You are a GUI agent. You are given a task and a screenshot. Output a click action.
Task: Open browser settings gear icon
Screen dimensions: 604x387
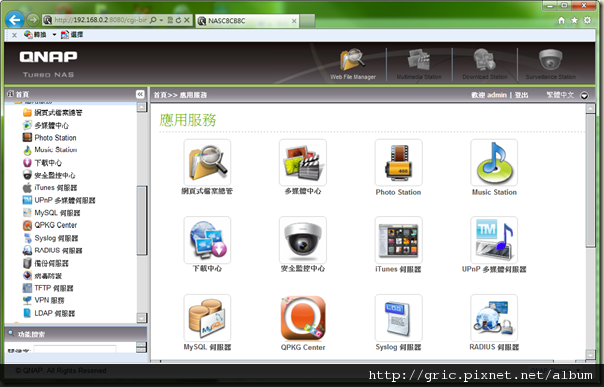click(x=587, y=20)
